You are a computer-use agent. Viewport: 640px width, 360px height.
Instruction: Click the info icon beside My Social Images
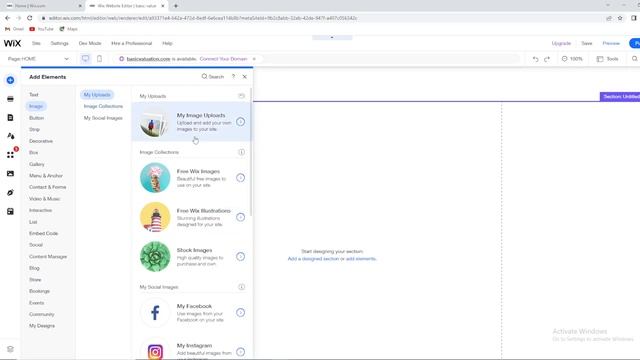(x=242, y=287)
